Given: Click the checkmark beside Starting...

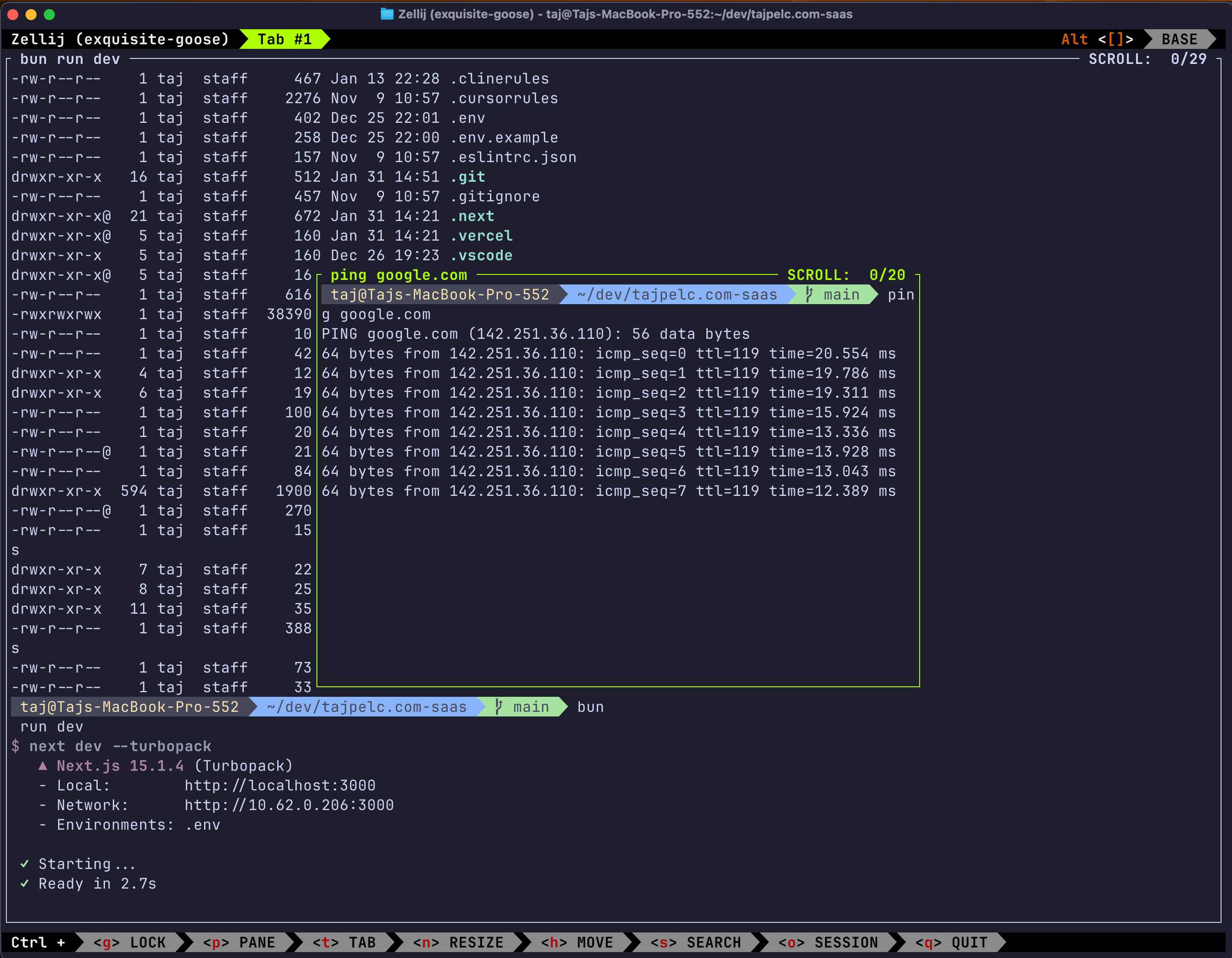Looking at the screenshot, I should pos(25,864).
